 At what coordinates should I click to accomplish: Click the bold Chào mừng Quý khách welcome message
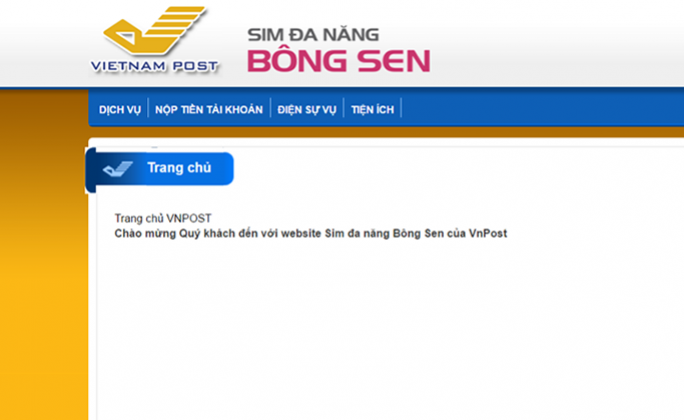pyautogui.click(x=311, y=234)
